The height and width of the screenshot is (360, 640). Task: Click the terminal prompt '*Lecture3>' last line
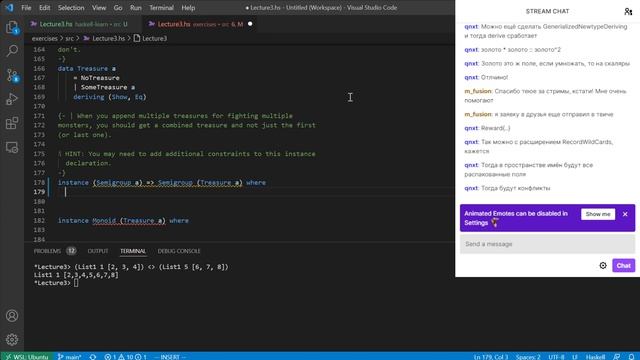click(x=52, y=283)
